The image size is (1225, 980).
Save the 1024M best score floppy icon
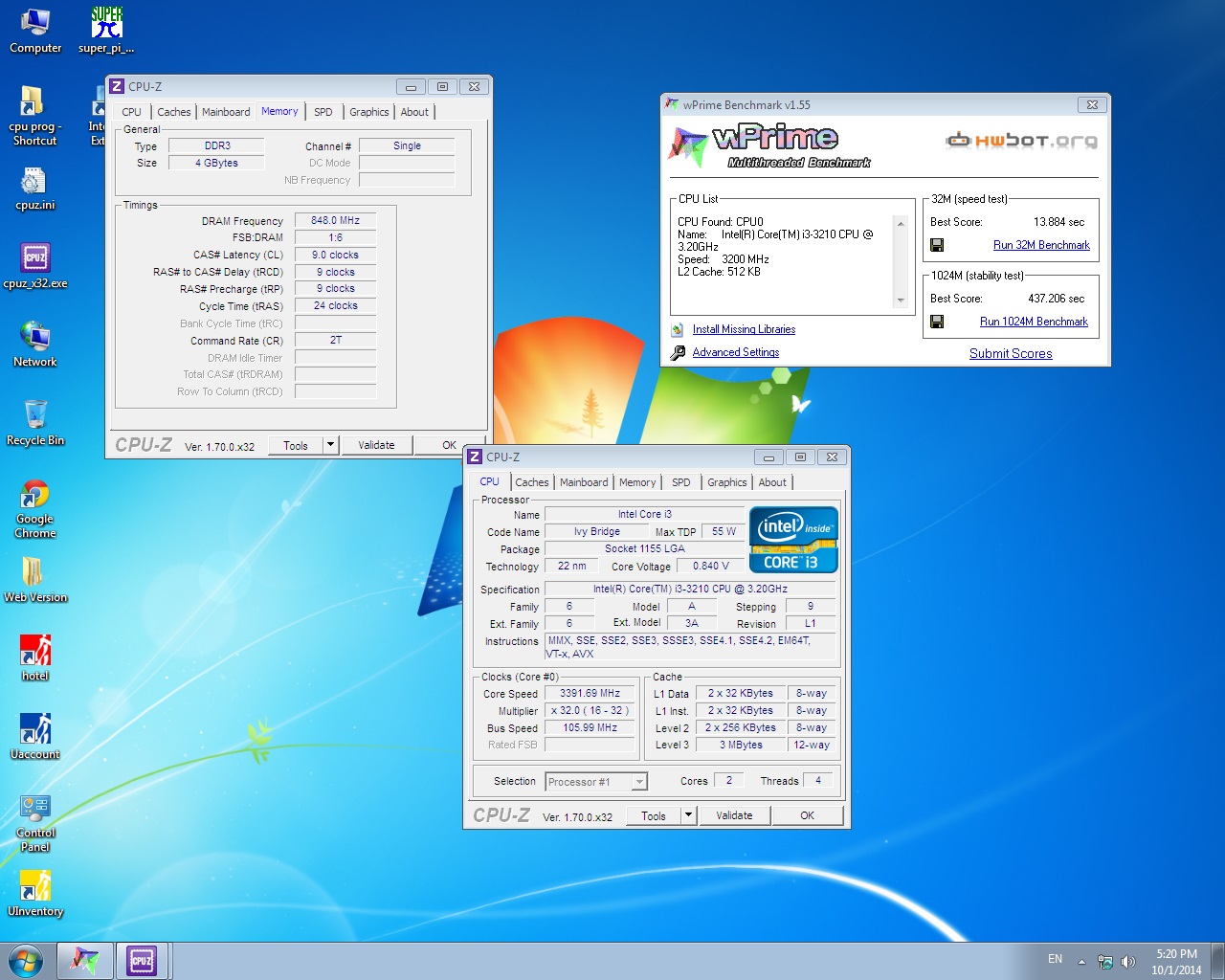pos(937,322)
